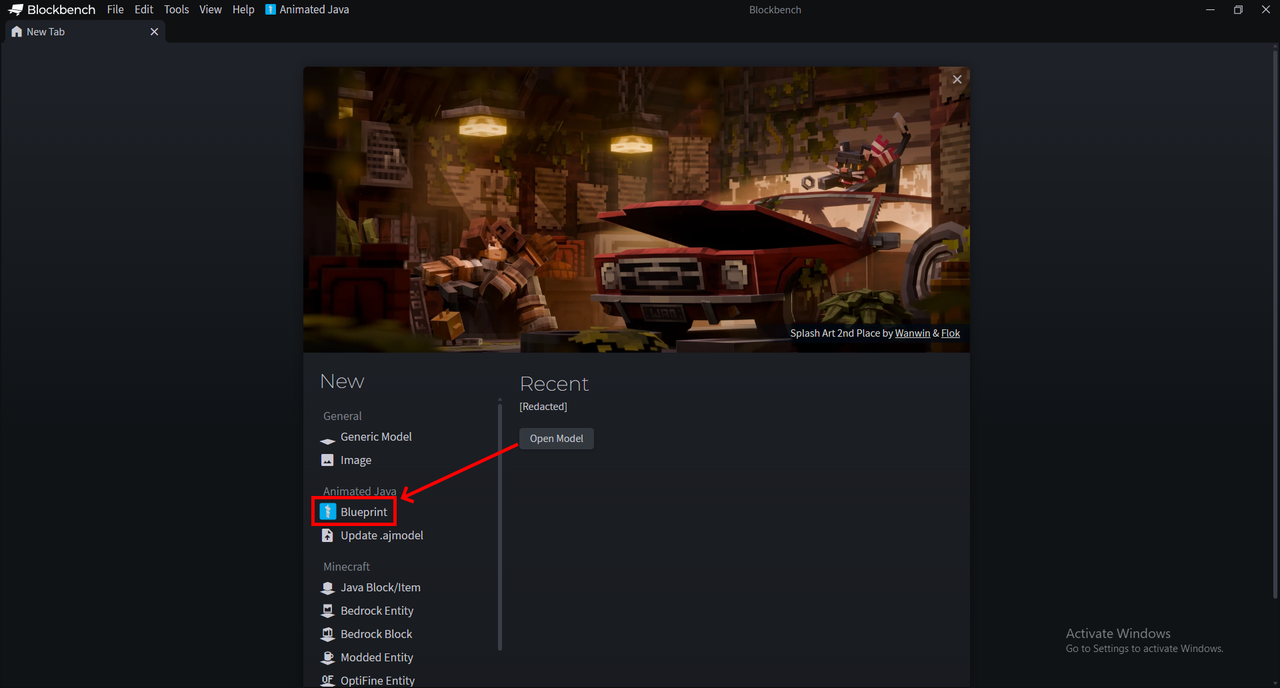This screenshot has width=1280, height=688.
Task: Restore down the Blockbench window
Action: (1238, 10)
